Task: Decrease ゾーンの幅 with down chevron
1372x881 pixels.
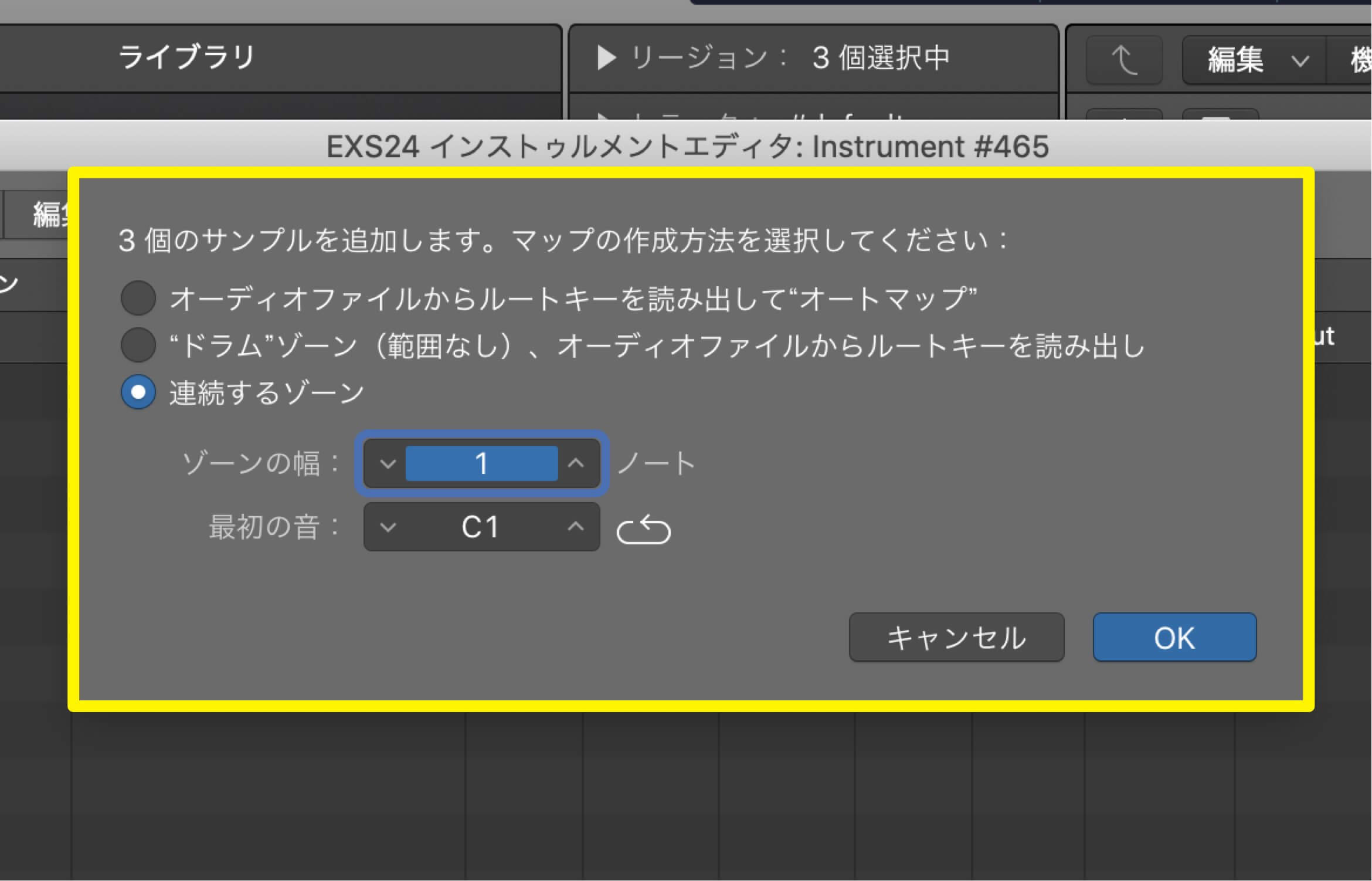Action: coord(388,463)
